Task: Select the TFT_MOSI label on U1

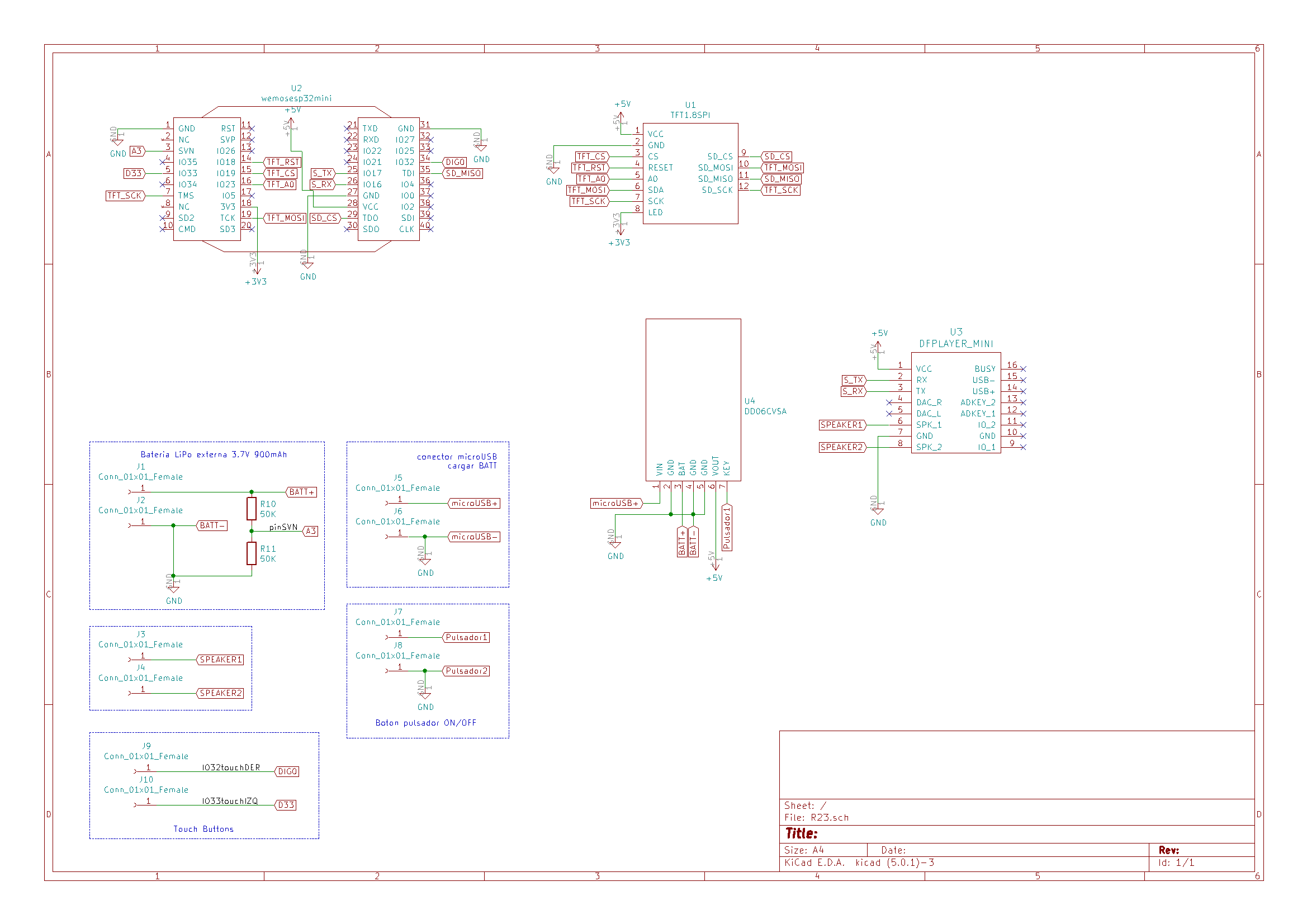Action: 588,190
